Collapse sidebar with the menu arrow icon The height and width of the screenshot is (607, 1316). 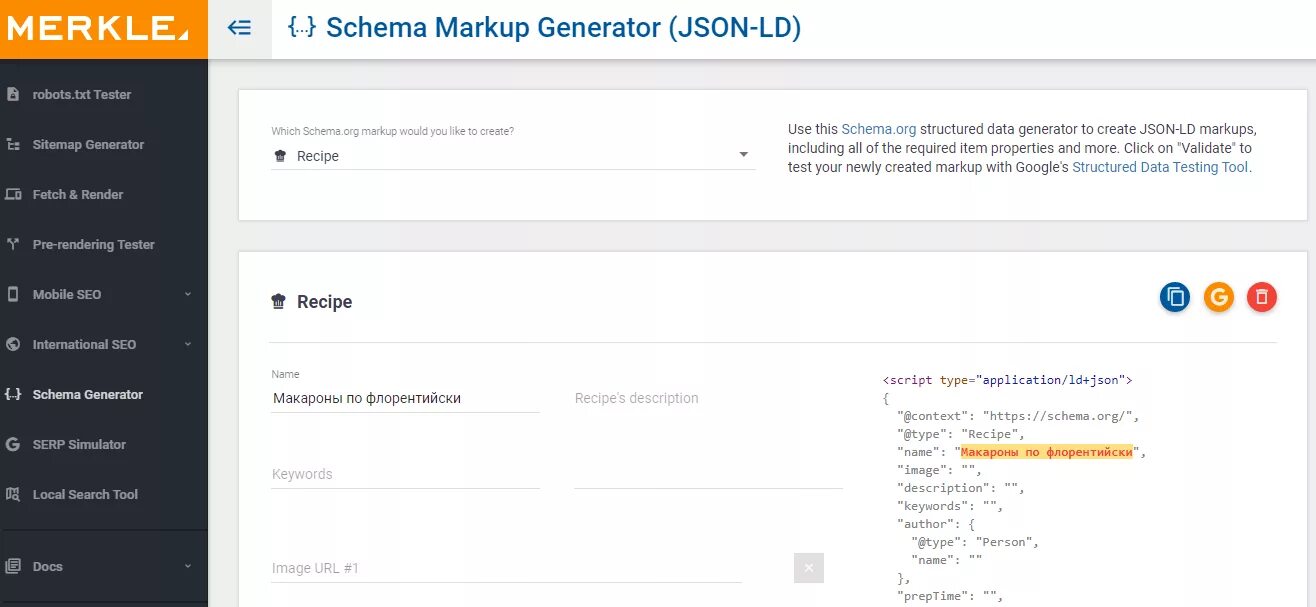[x=240, y=28]
